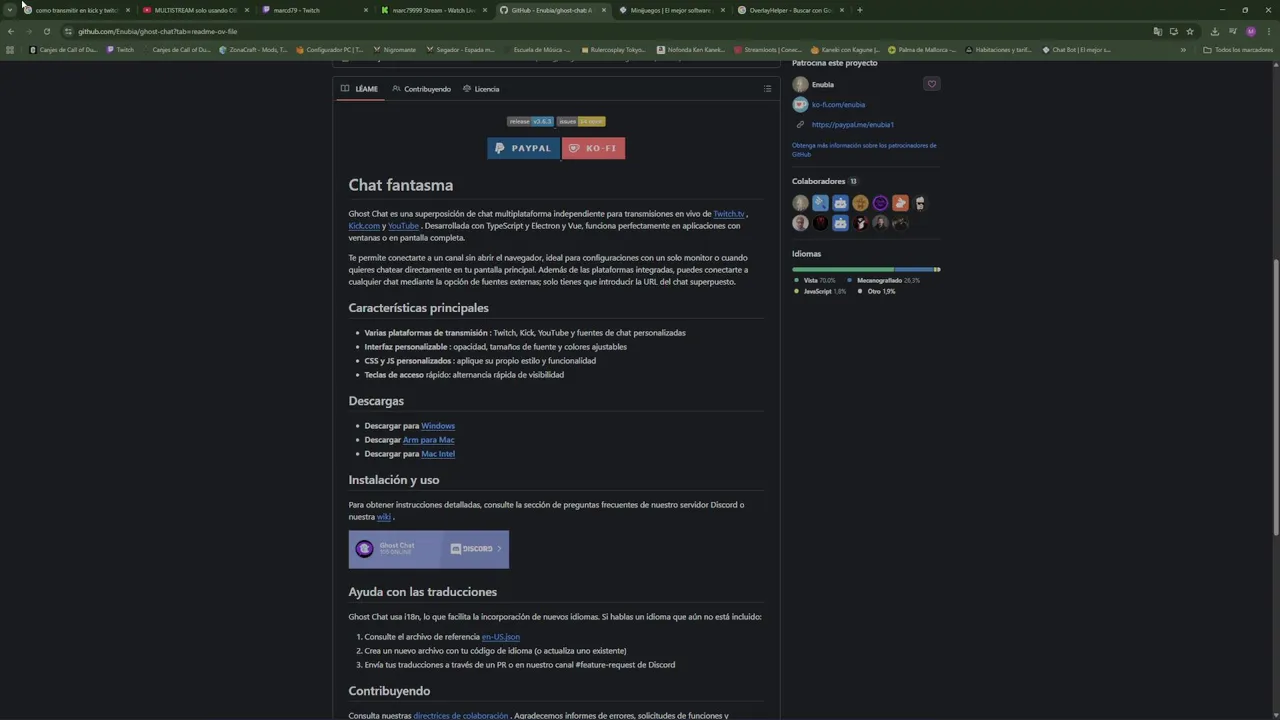Image resolution: width=1280 pixels, height=720 pixels.
Task: Open the YouTube link in description
Action: (403, 226)
